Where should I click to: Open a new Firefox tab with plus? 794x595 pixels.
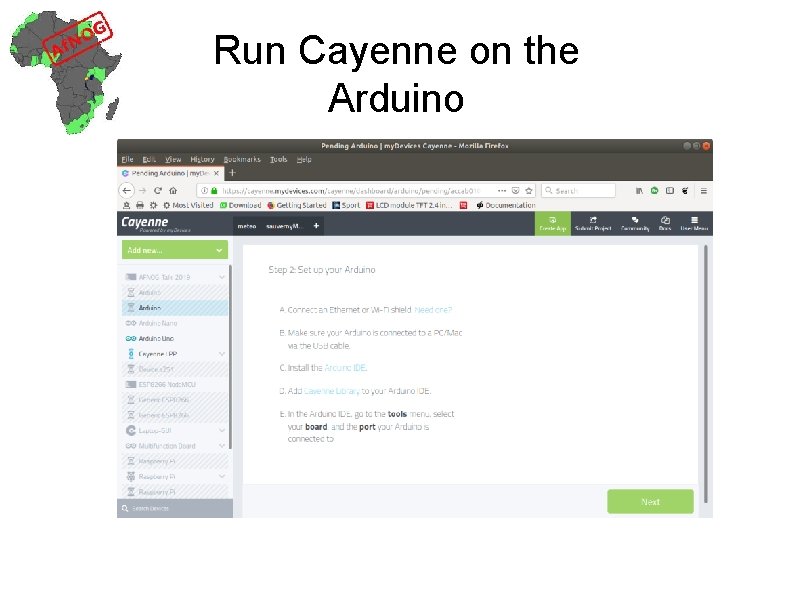point(232,173)
